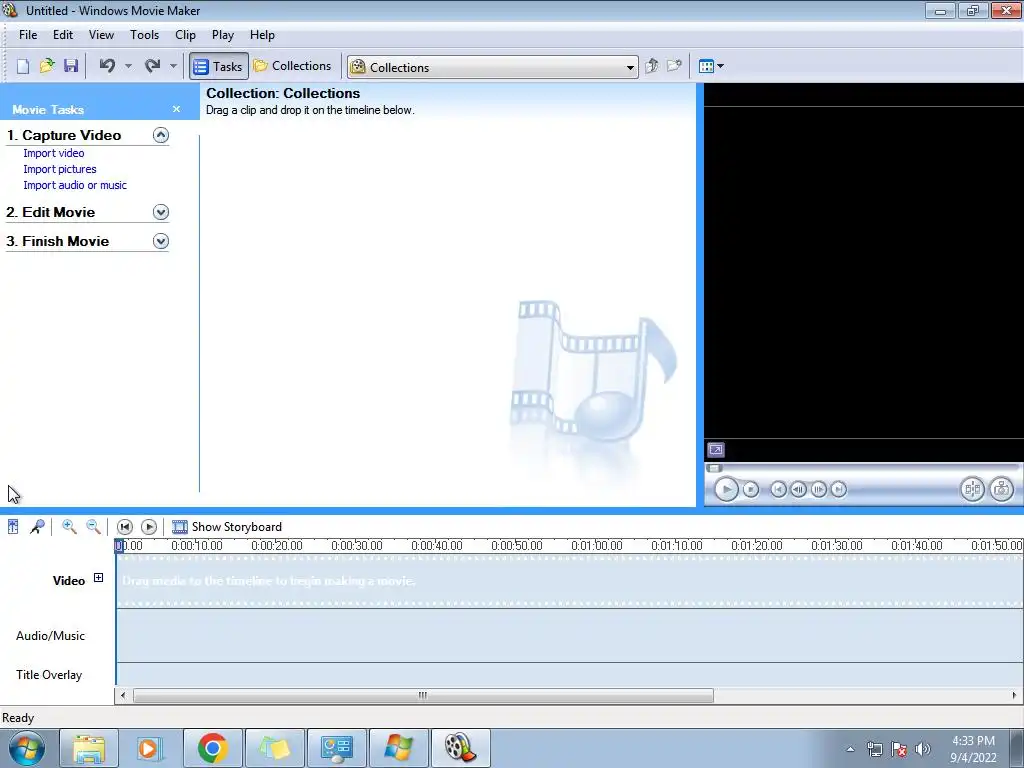The image size is (1024, 768).
Task: Go back to previous clip in monitor
Action: [778, 489]
